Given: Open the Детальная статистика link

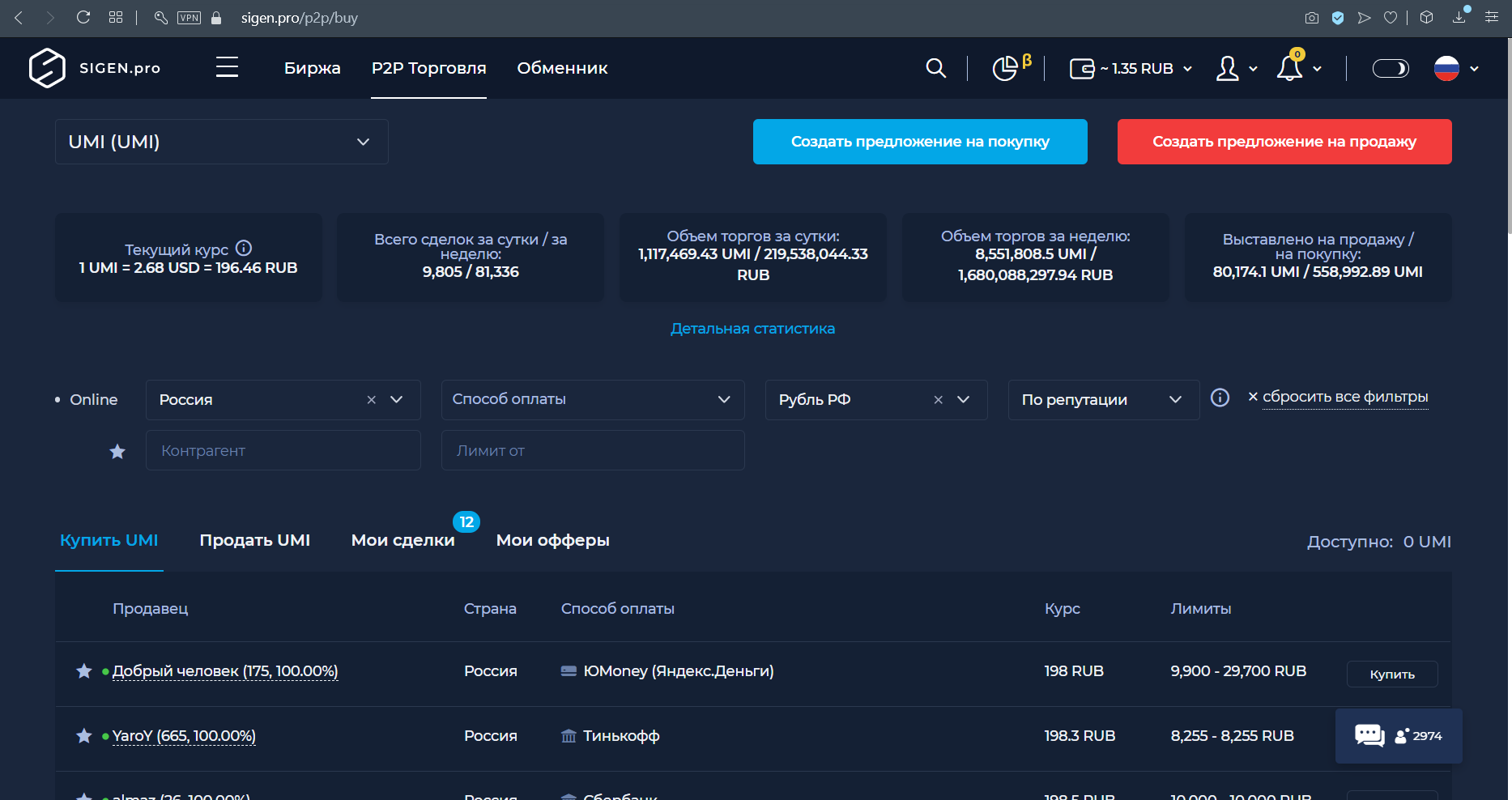Looking at the screenshot, I should (752, 329).
